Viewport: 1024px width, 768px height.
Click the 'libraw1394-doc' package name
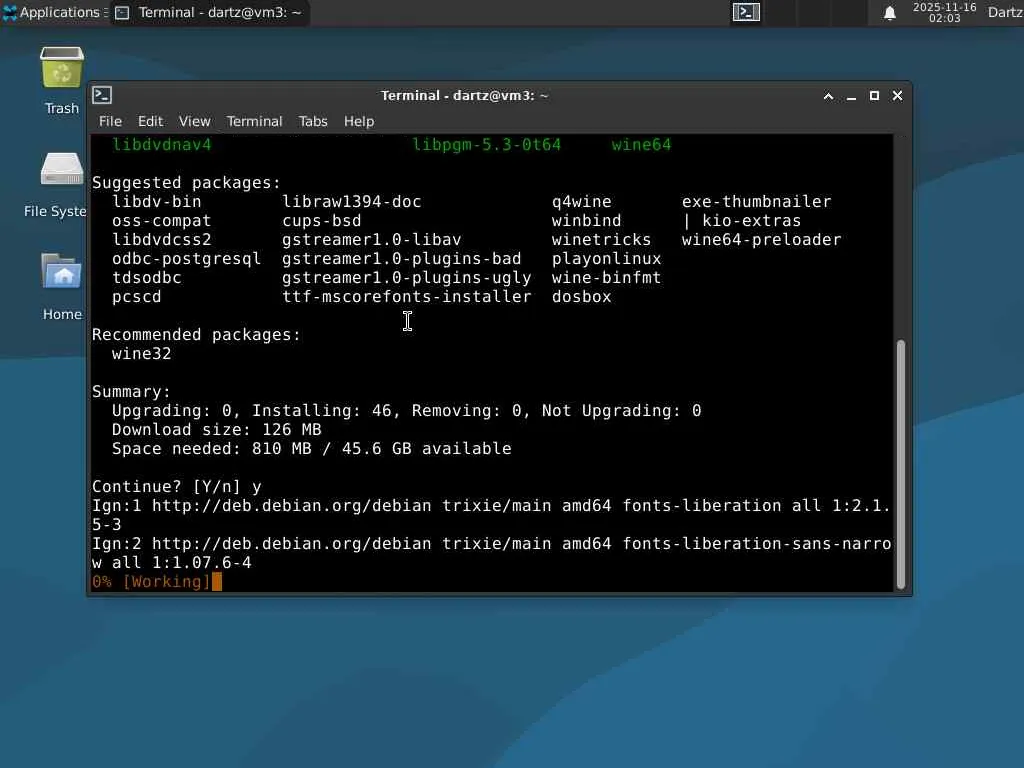pyautogui.click(x=351, y=202)
